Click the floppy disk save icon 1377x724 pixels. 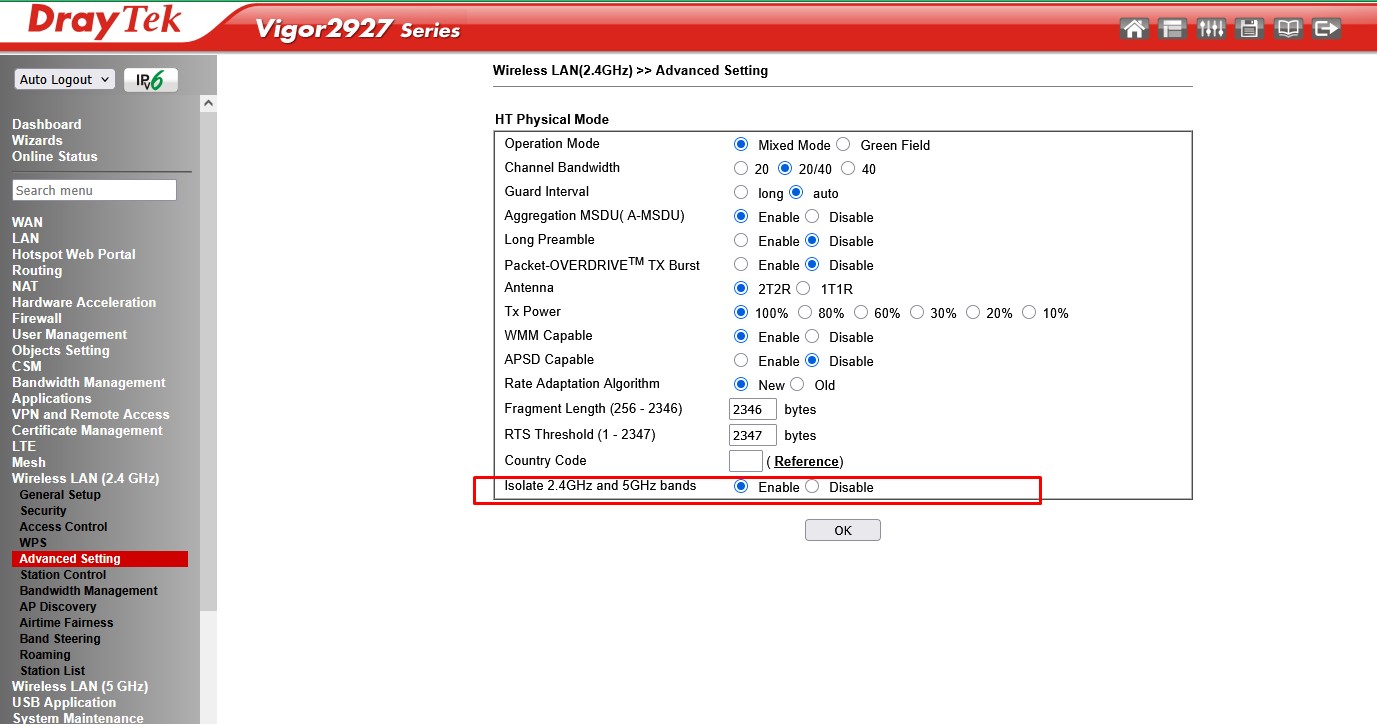point(1249,29)
